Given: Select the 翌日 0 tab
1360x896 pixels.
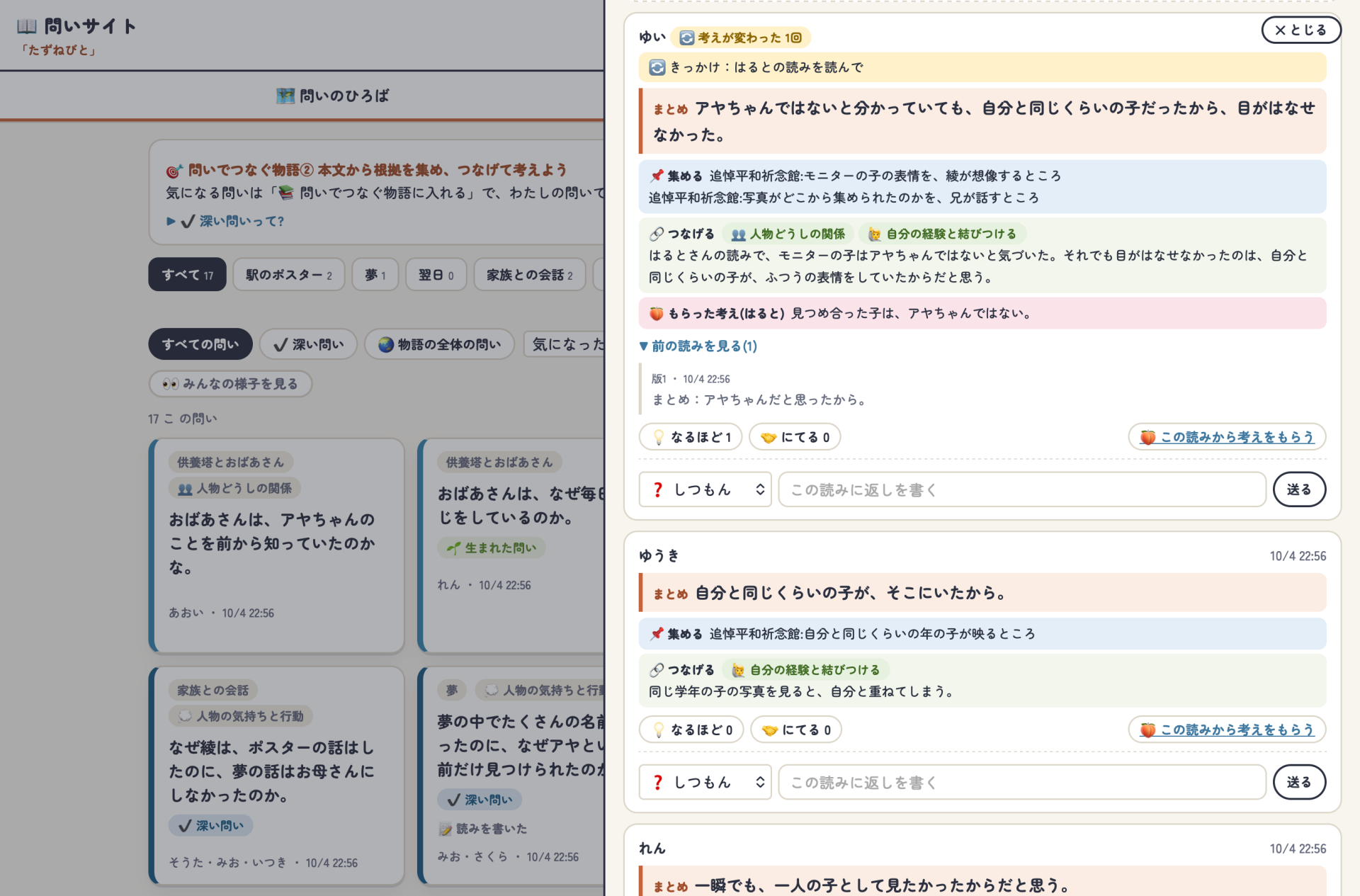Looking at the screenshot, I should click(436, 275).
